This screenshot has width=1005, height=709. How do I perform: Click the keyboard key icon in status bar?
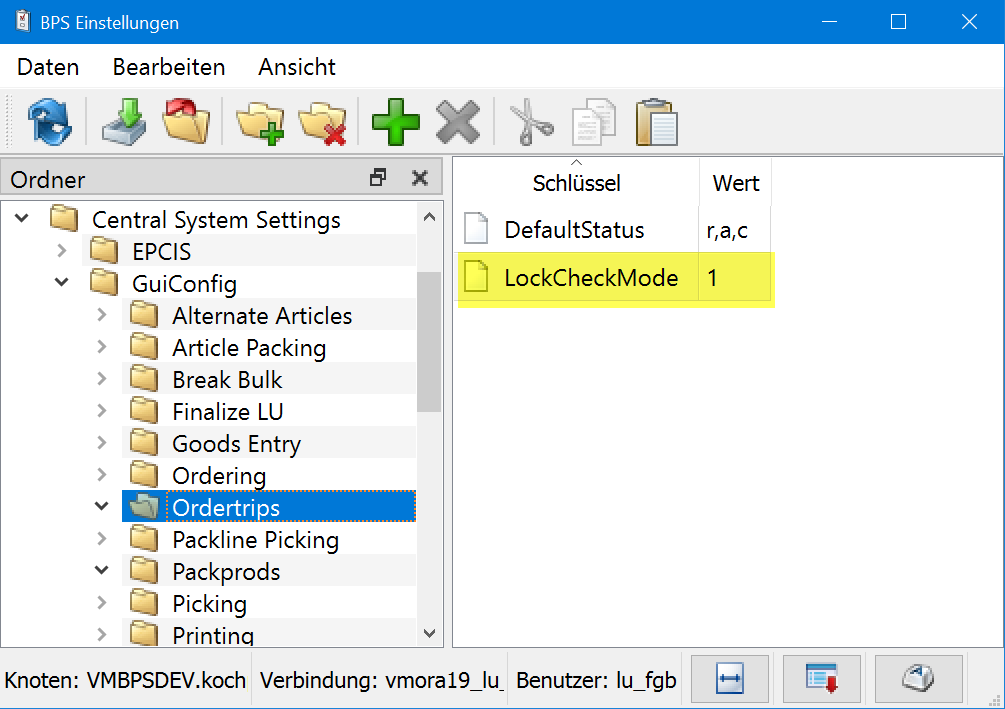click(918, 679)
